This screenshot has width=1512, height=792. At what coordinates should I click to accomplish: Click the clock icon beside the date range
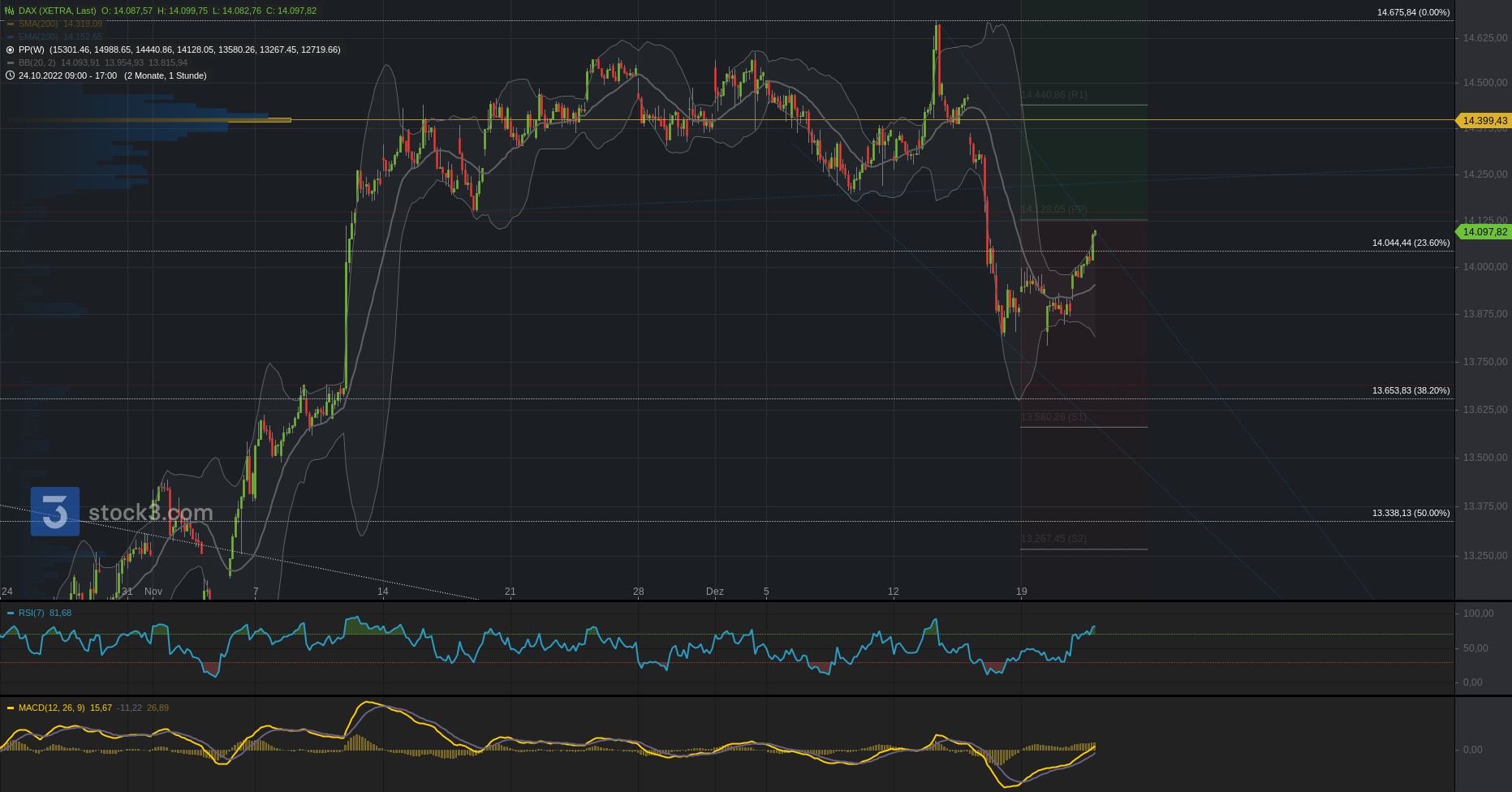tap(11, 75)
